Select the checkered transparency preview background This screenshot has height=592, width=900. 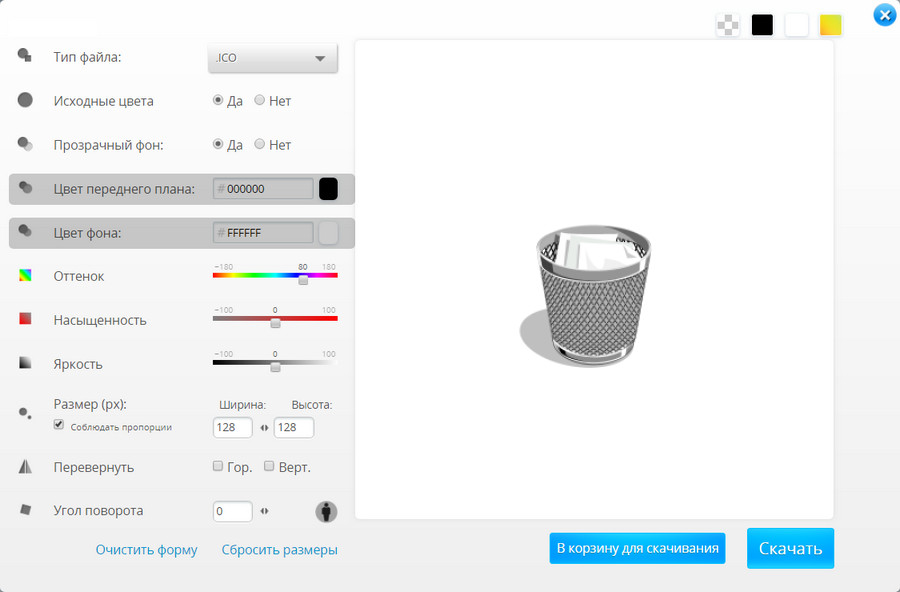(727, 25)
